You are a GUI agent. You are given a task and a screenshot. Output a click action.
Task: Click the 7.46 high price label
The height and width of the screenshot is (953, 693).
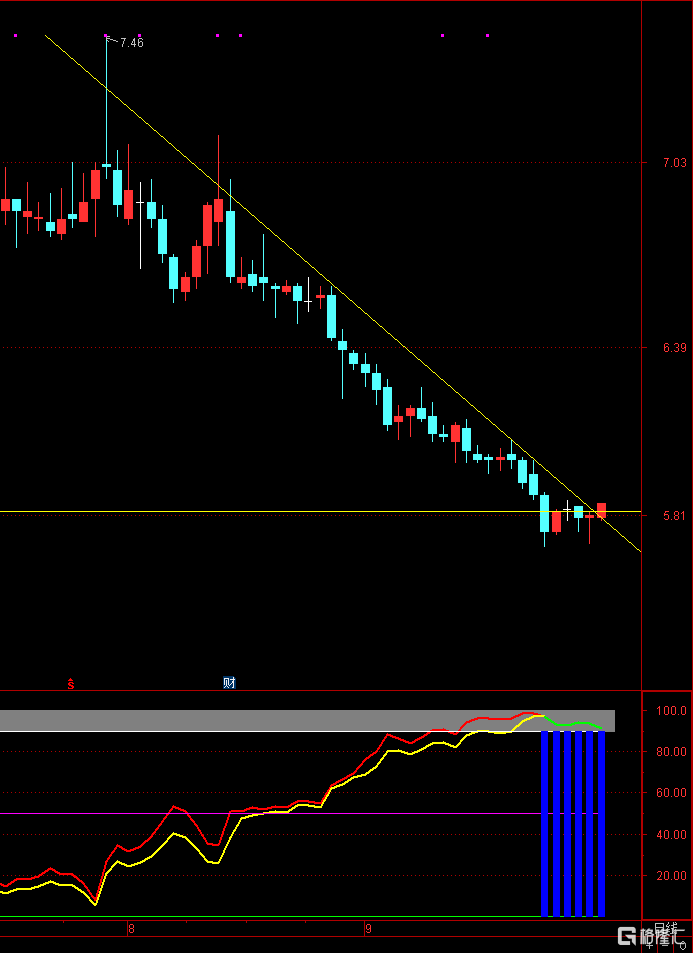131,43
